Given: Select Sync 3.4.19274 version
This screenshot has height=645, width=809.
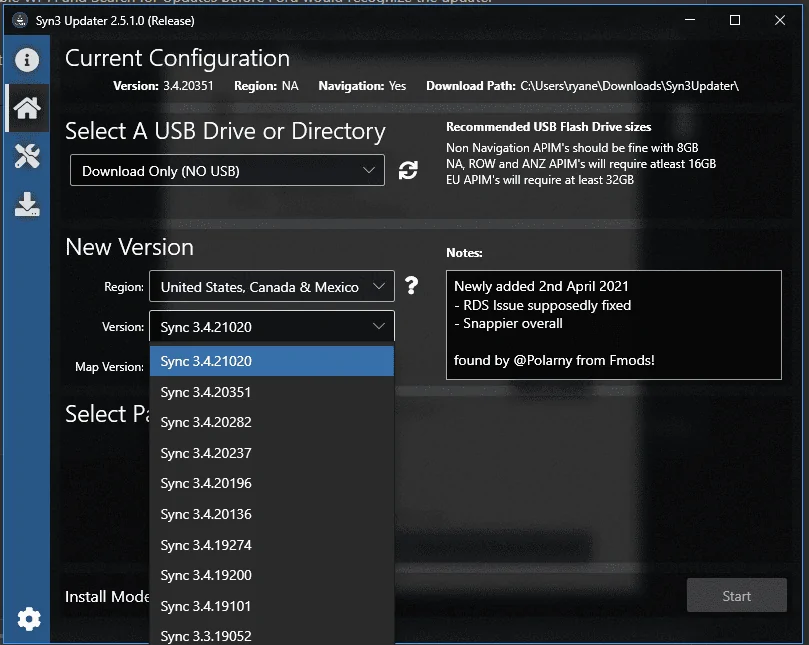Looking at the screenshot, I should pyautogui.click(x=272, y=545).
